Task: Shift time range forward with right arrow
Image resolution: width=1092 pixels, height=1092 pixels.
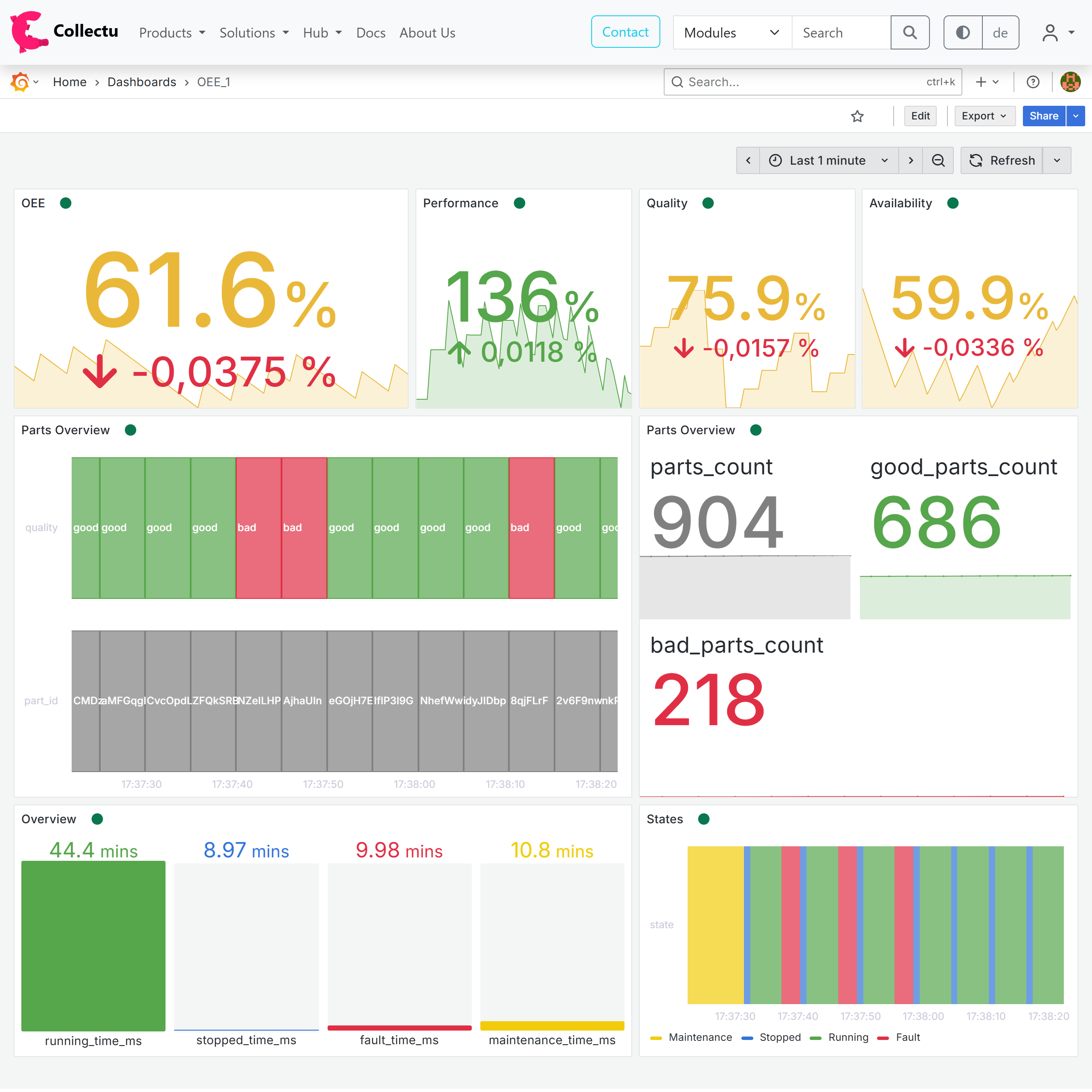Action: 911,160
